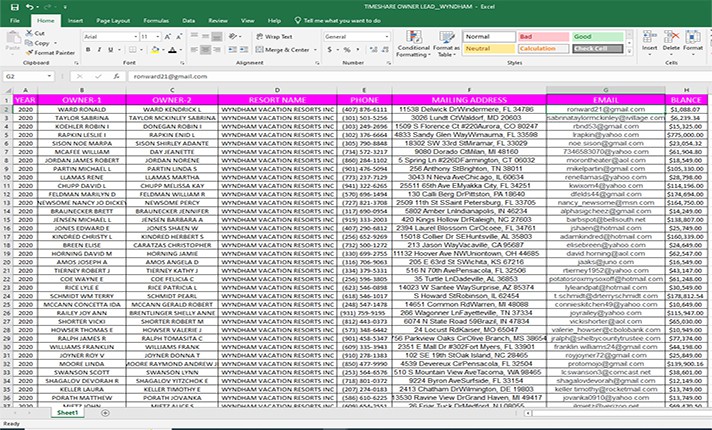Click Tell me what you want to do
This screenshot has width=712, height=430.
pyautogui.click(x=338, y=20)
